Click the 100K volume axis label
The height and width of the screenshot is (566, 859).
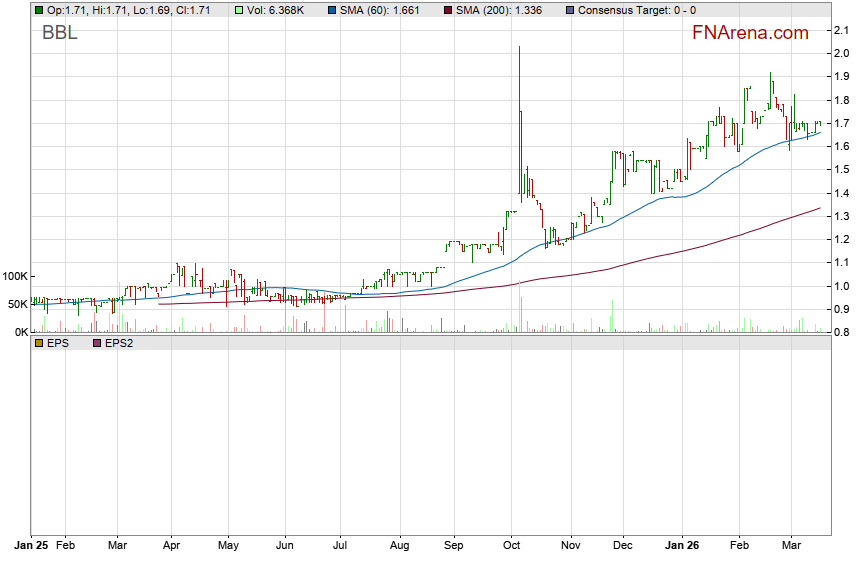[x=14, y=276]
